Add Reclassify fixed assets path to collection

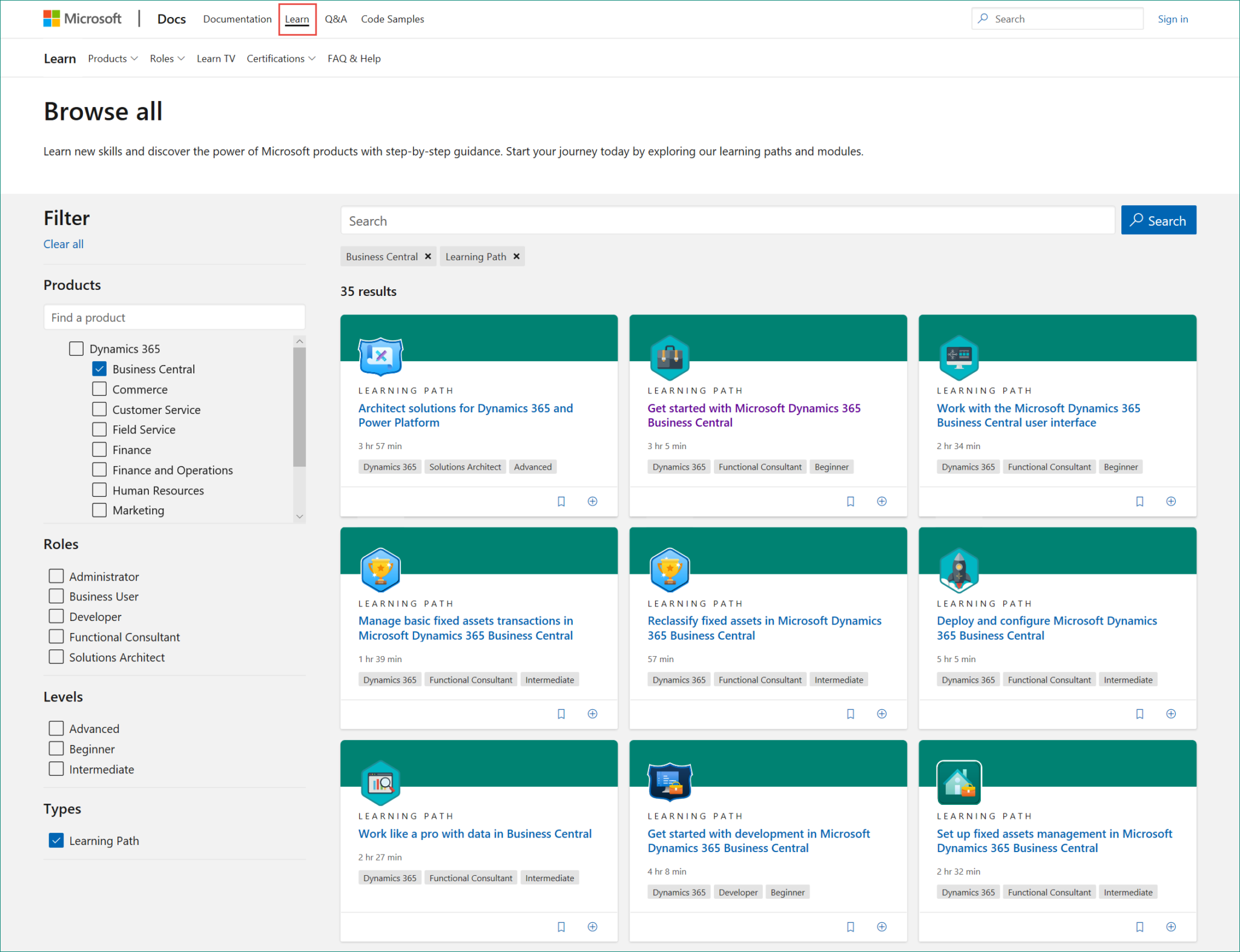pos(882,714)
